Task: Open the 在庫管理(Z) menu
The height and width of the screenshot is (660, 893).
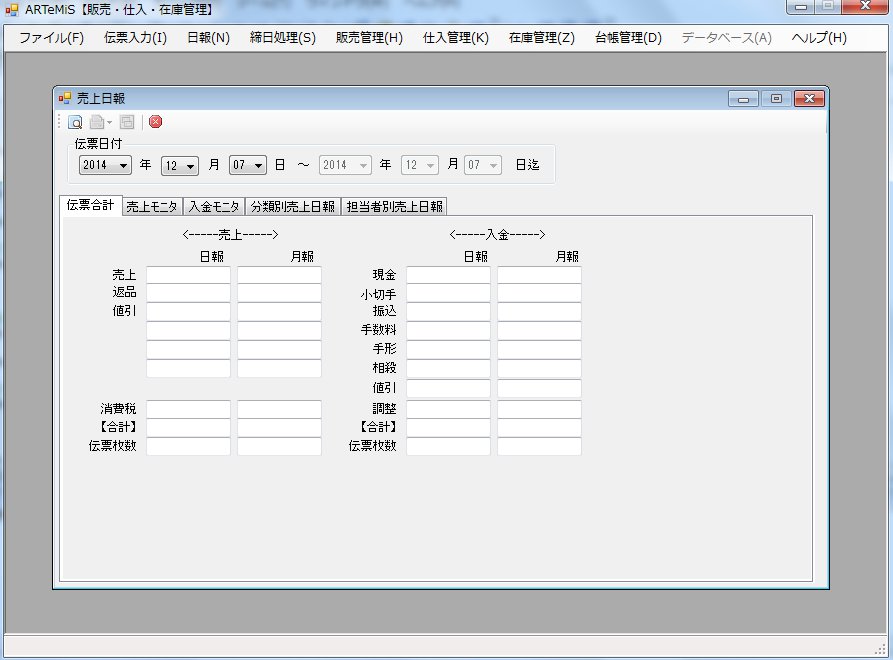Action: click(542, 38)
